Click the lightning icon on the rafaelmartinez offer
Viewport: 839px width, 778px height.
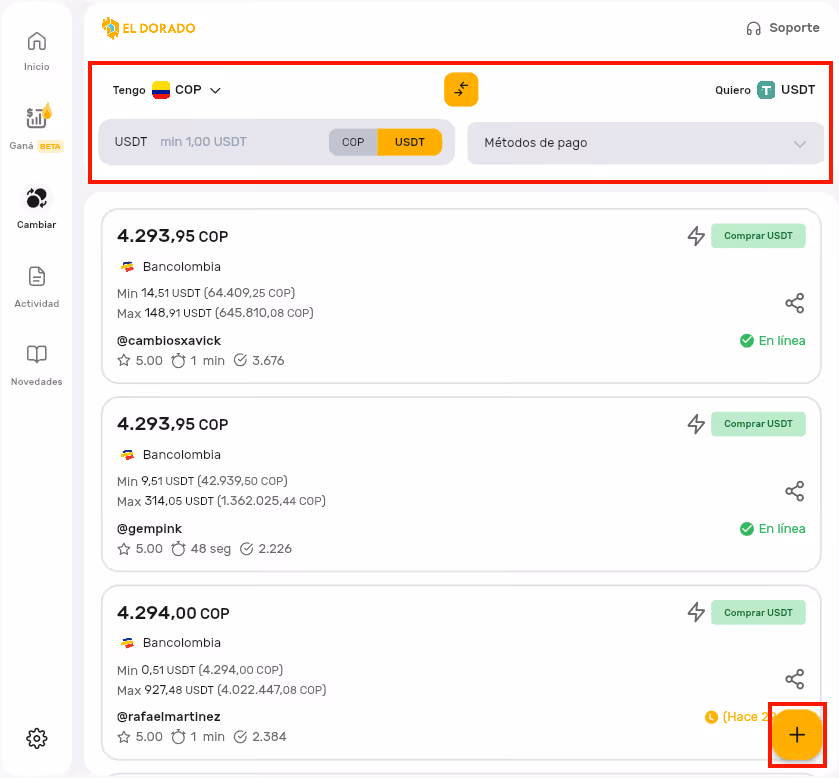click(696, 612)
